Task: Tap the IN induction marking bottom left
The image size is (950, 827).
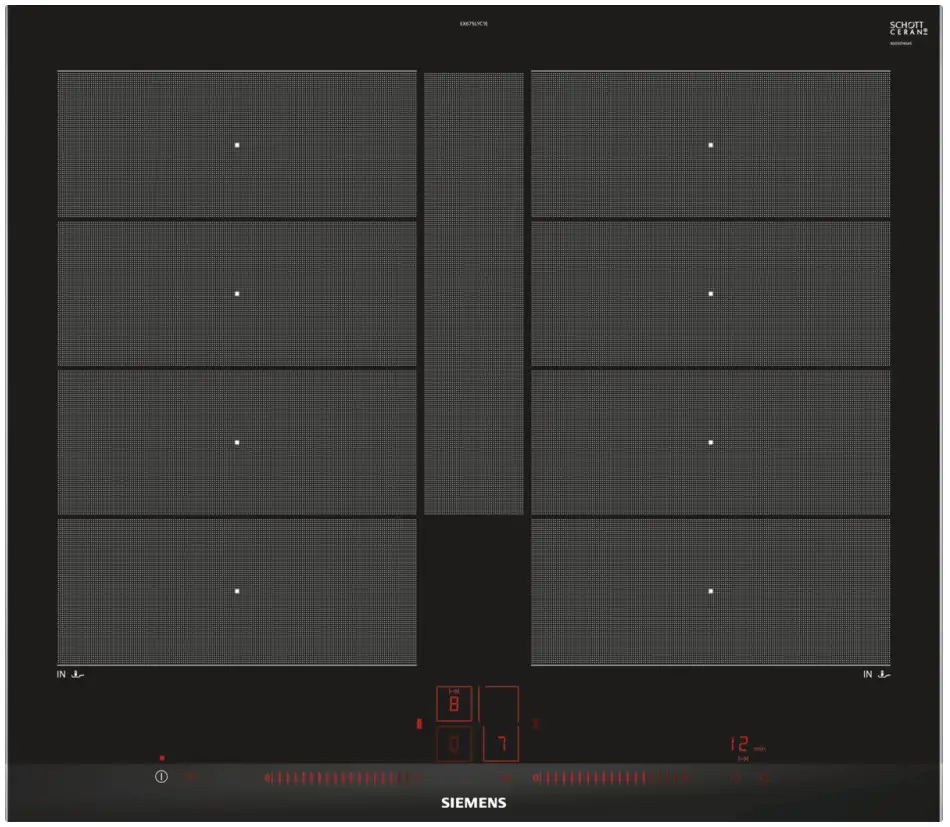Action: 70,675
